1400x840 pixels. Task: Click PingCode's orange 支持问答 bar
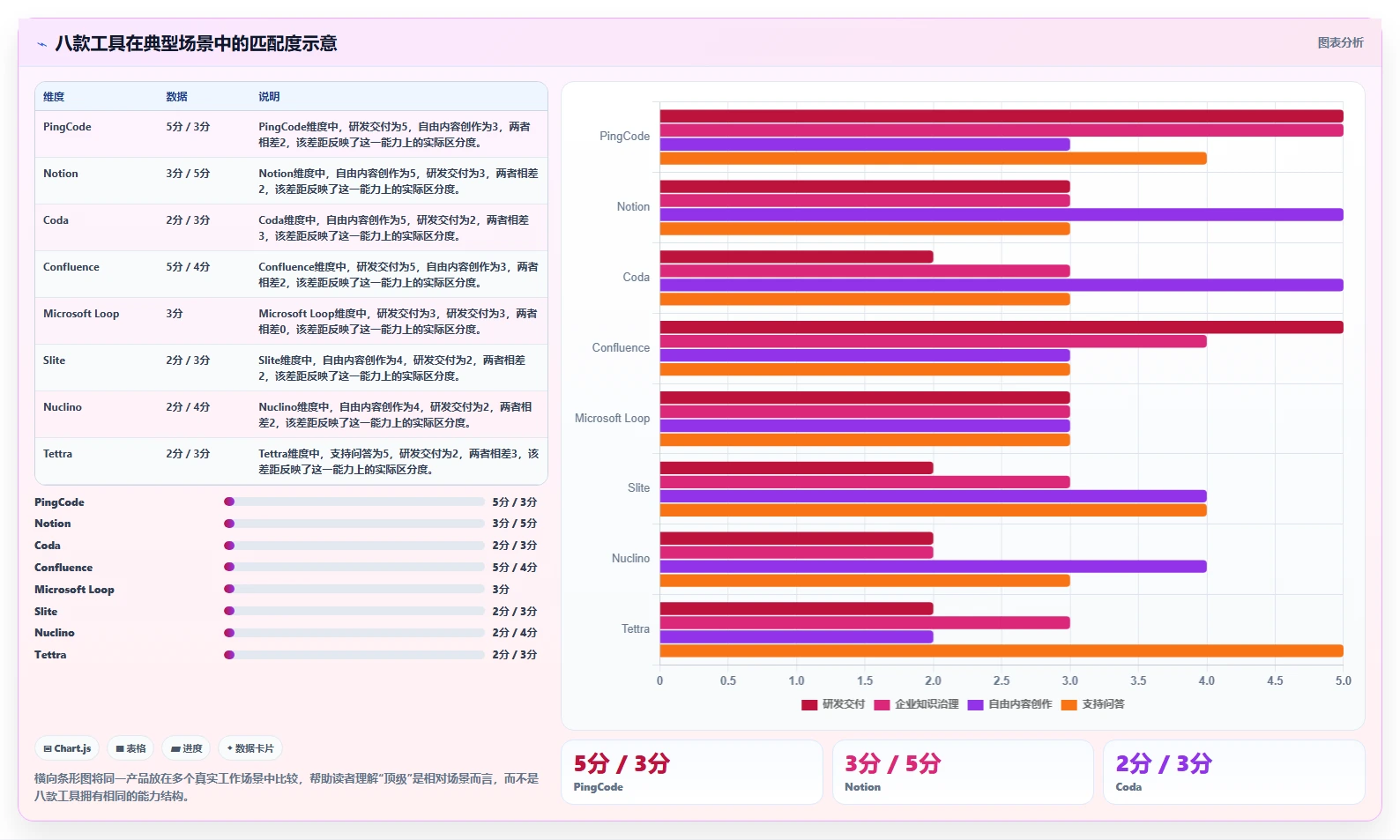[933, 159]
